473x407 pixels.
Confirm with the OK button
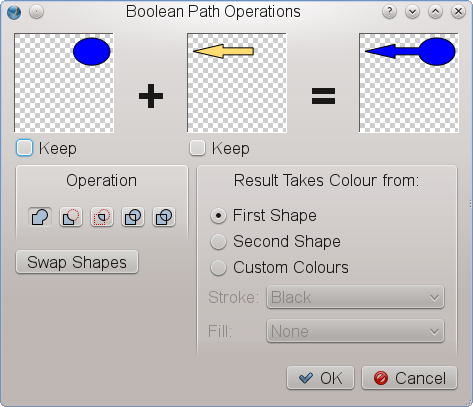[x=320, y=378]
